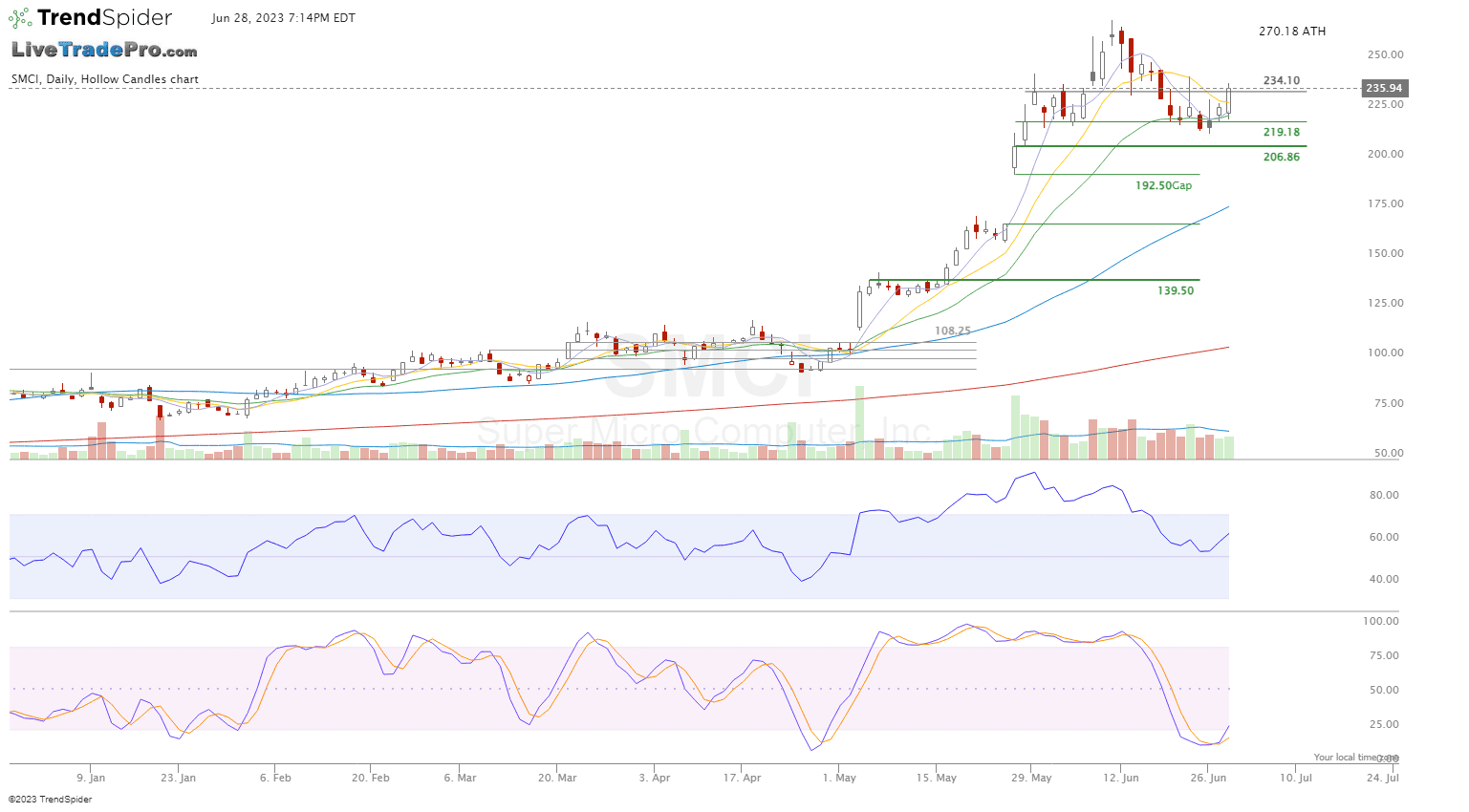Click 125.00 on the price axis
Image resolution: width=1469 pixels, height=812 pixels.
(1386, 303)
